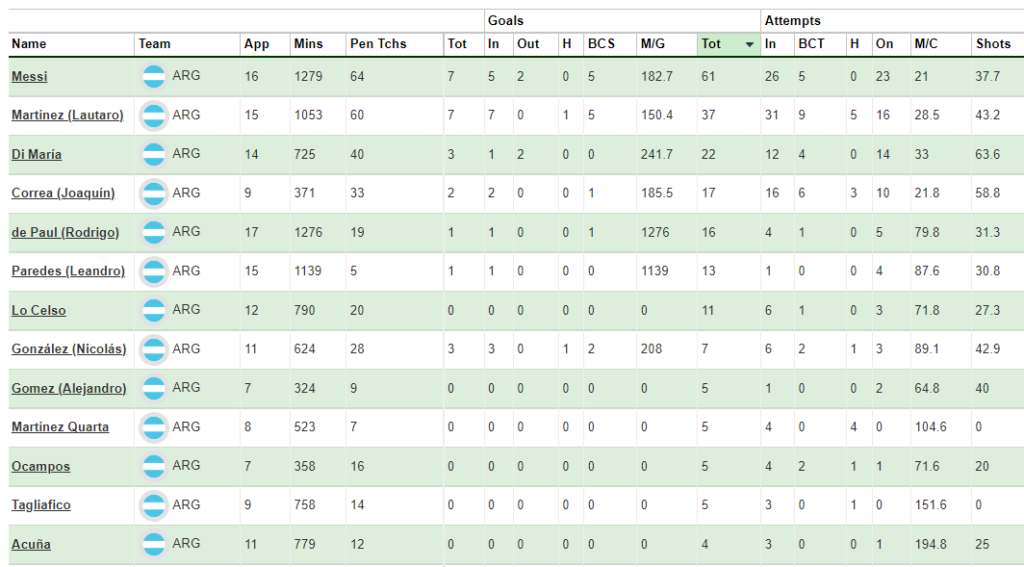This screenshot has width=1024, height=567.
Task: Click flag icon beside Martínez Quarta
Action: (x=154, y=427)
